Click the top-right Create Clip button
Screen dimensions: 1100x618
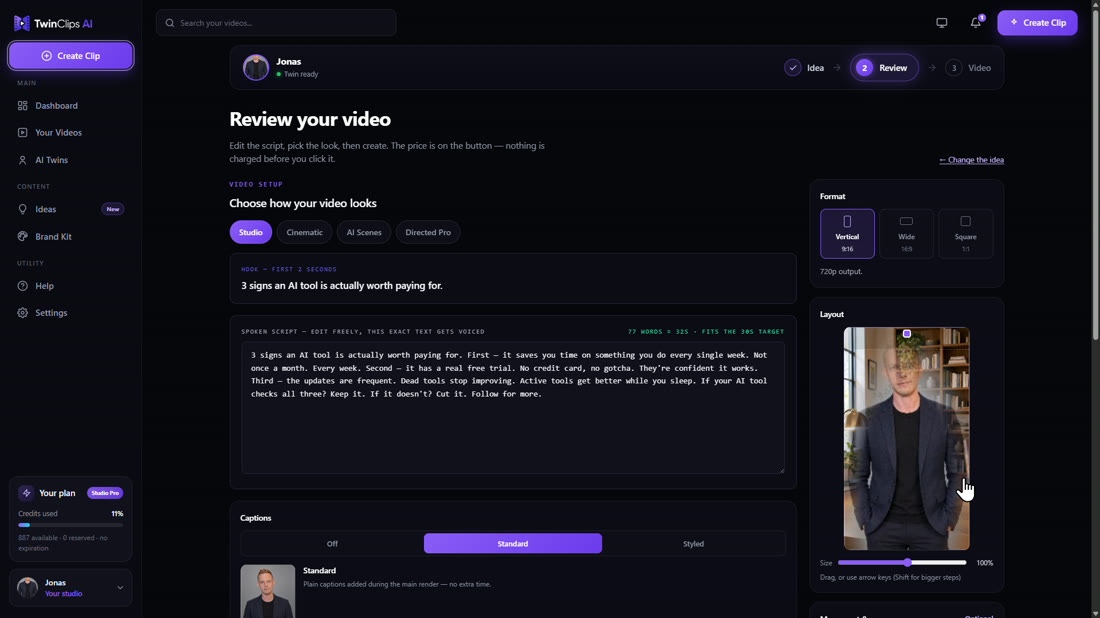1037,22
